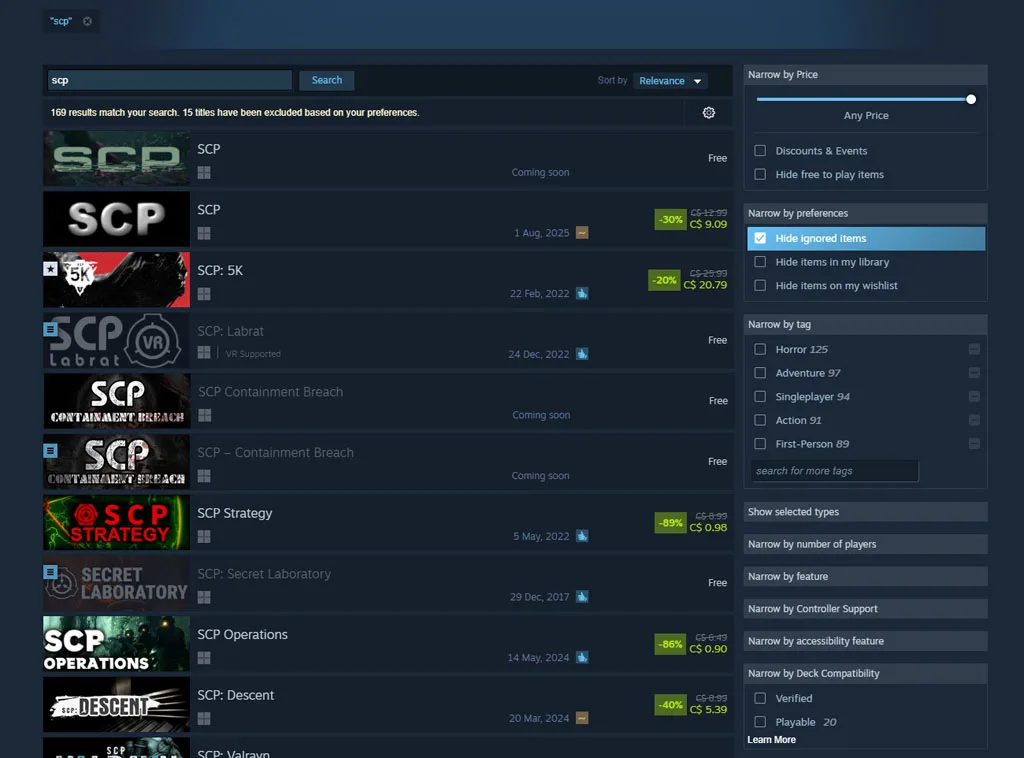Expand Show selected types section
Viewport: 1024px width, 758px height.
[x=865, y=512]
